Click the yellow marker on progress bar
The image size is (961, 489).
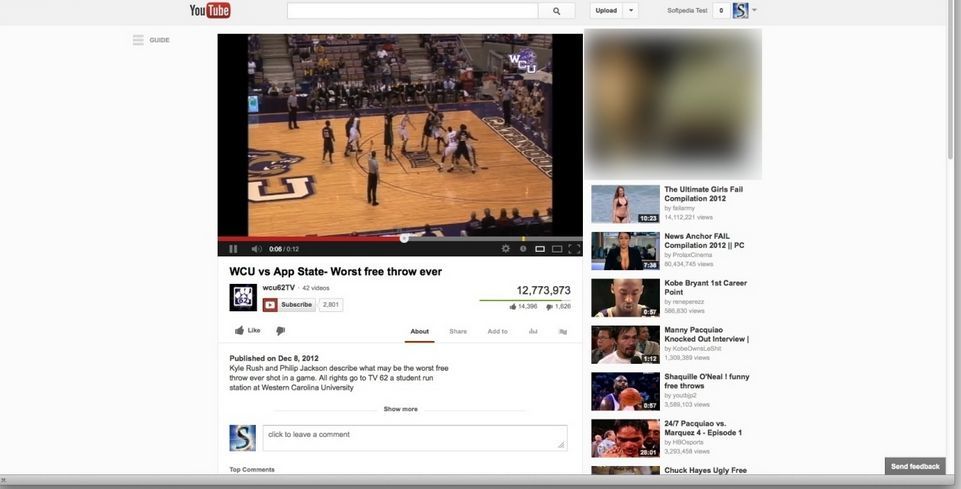(523, 238)
